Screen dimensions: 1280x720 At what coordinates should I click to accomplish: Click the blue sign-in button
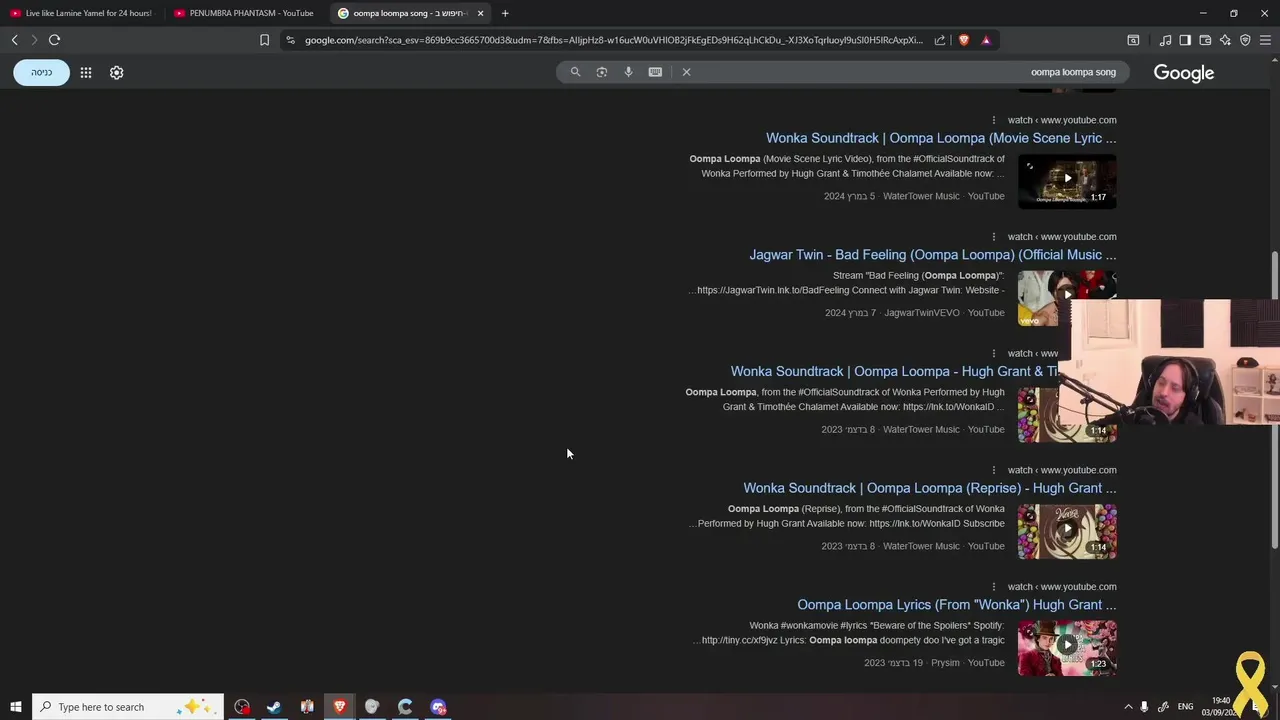point(41,72)
